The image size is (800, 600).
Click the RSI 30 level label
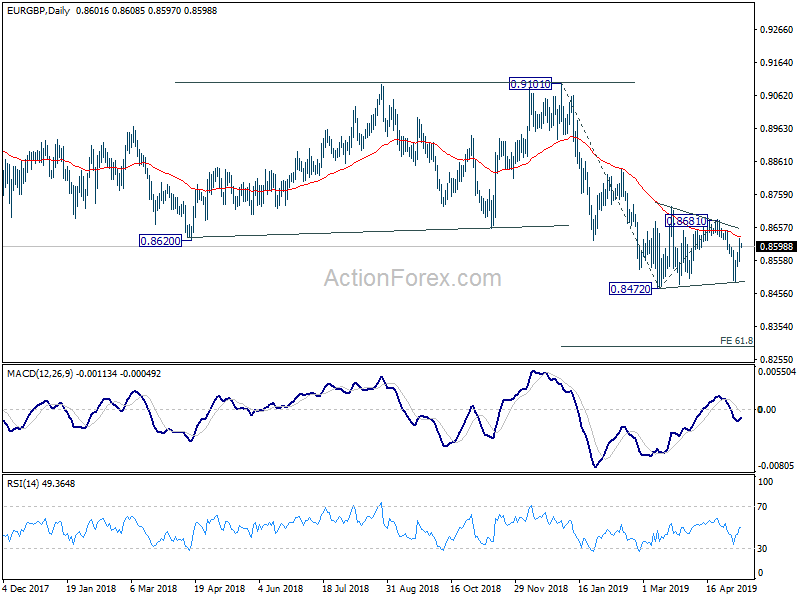point(762,548)
